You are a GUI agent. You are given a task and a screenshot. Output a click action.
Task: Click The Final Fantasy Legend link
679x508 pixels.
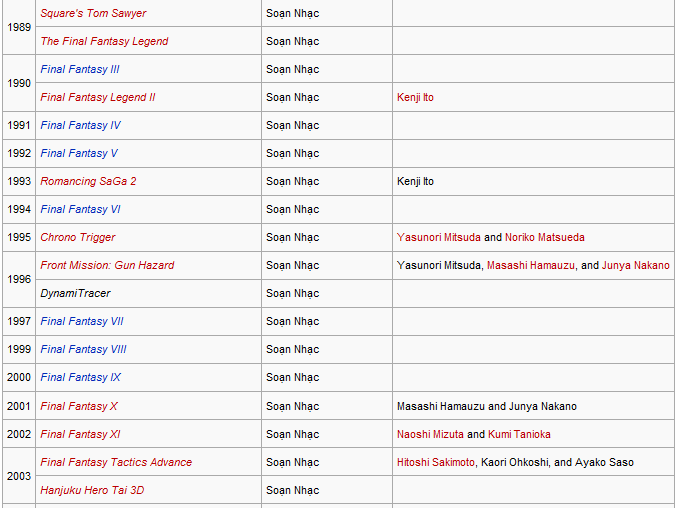click(x=104, y=41)
